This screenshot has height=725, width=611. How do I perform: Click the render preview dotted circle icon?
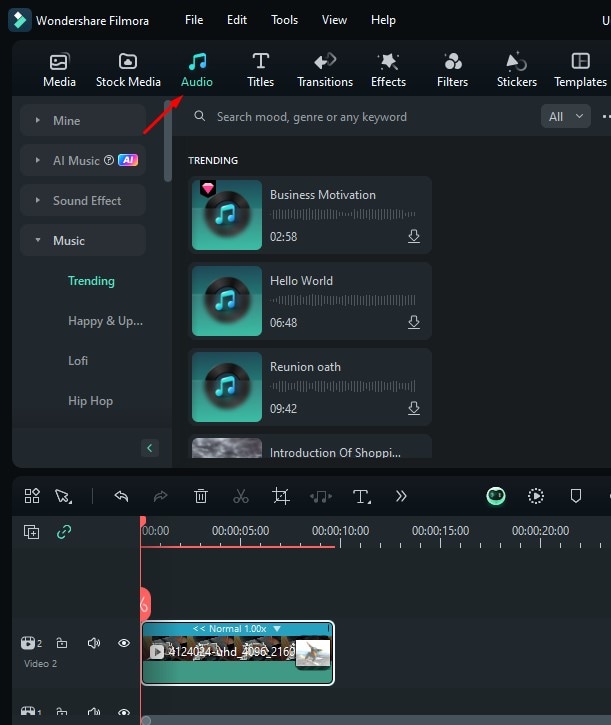(x=536, y=496)
